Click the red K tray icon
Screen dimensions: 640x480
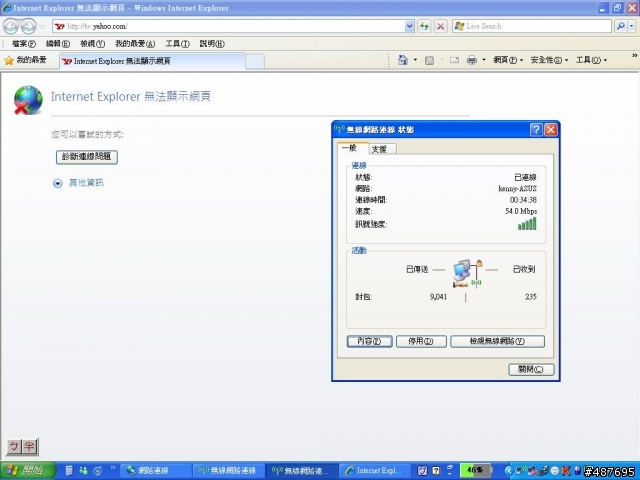tap(566, 471)
